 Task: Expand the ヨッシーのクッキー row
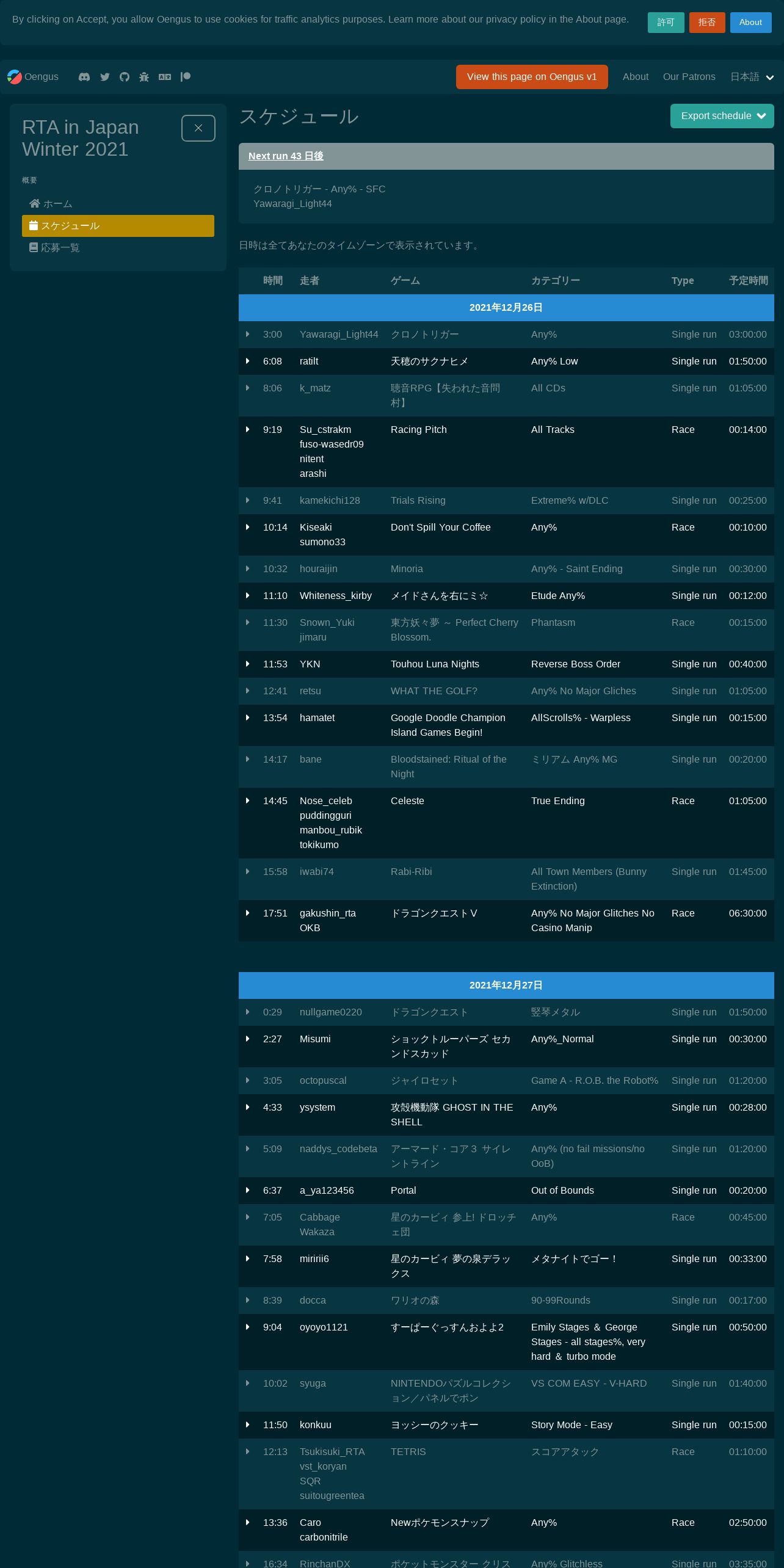[x=247, y=1425]
